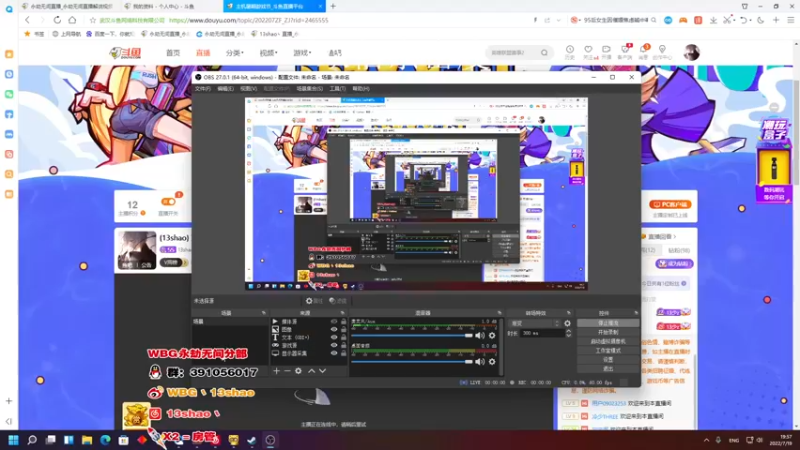Reload the page with browser refresh icon
Screen dimensions: 800x450
coord(57,20)
